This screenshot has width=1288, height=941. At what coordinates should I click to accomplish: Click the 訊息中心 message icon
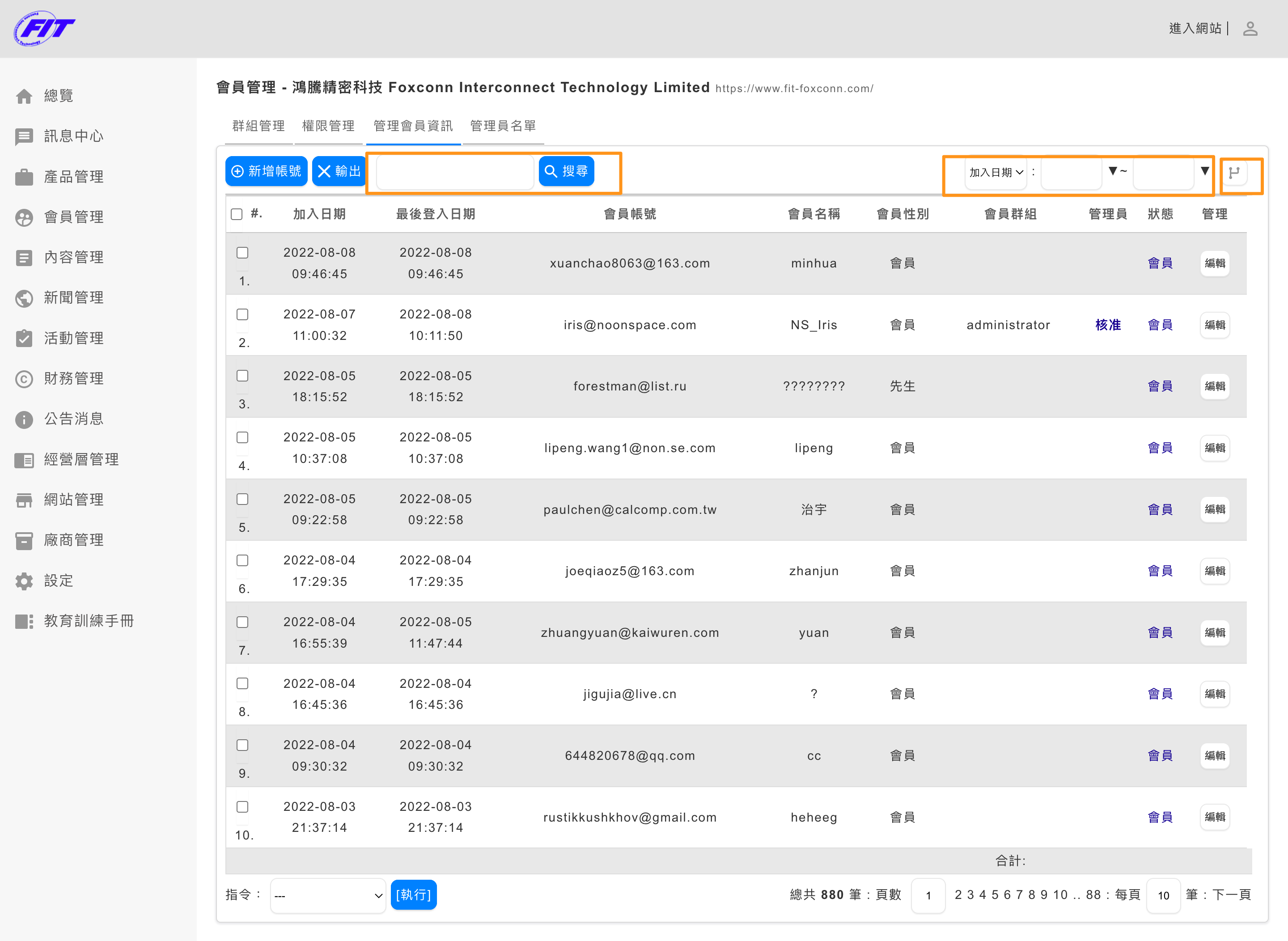pos(24,137)
